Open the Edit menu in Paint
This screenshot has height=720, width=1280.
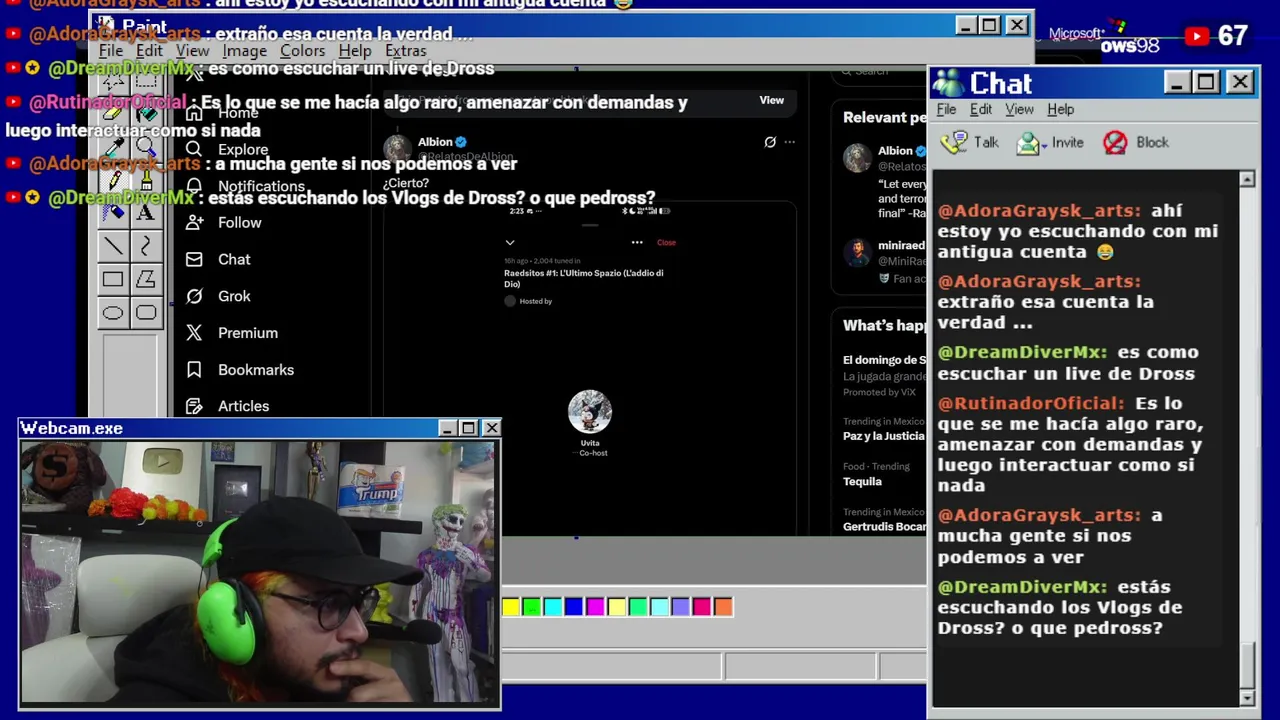click(x=149, y=50)
